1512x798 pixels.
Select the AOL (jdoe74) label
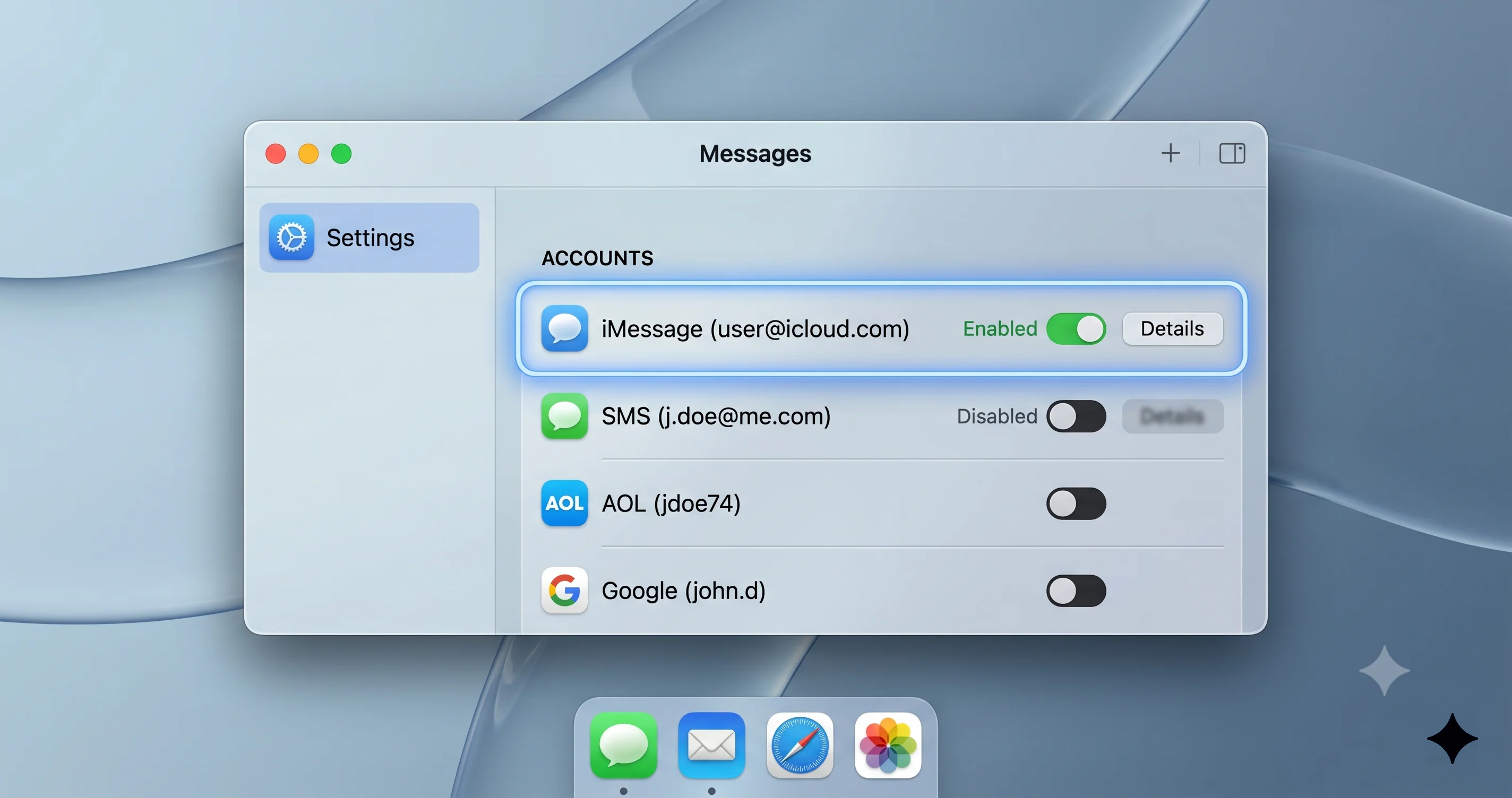[671, 504]
